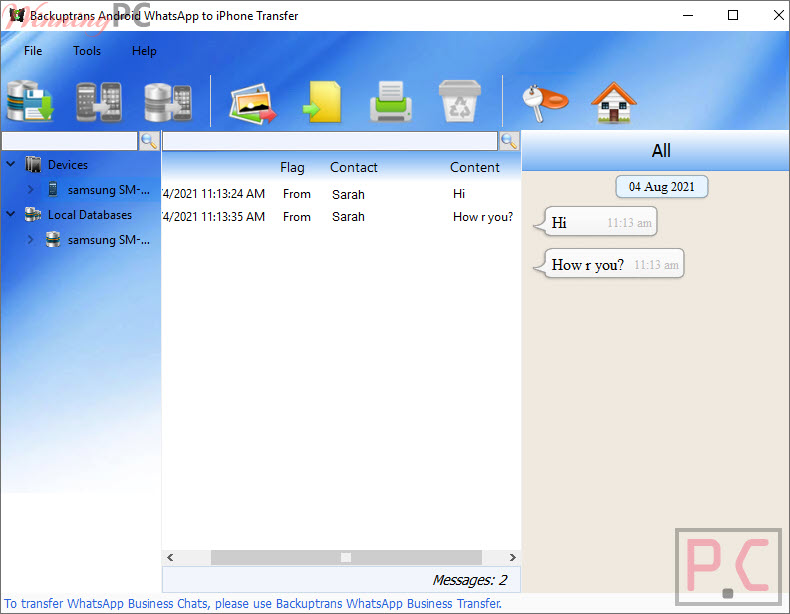Maximize the Backuptrans window
Viewport: 790px width, 614px height.
pos(733,15)
